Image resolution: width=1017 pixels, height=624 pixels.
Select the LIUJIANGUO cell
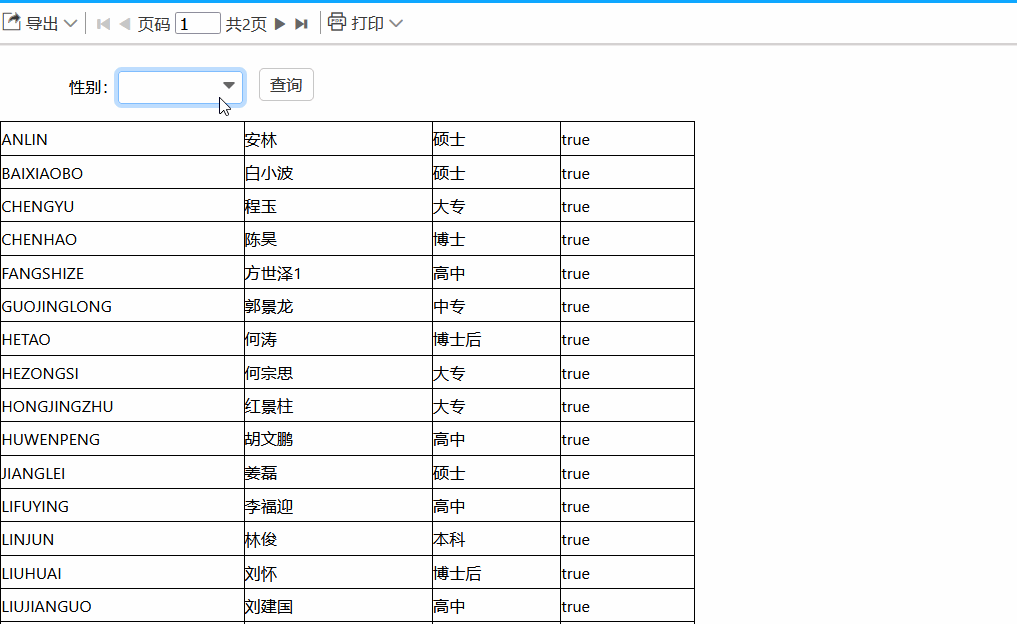pos(123,606)
